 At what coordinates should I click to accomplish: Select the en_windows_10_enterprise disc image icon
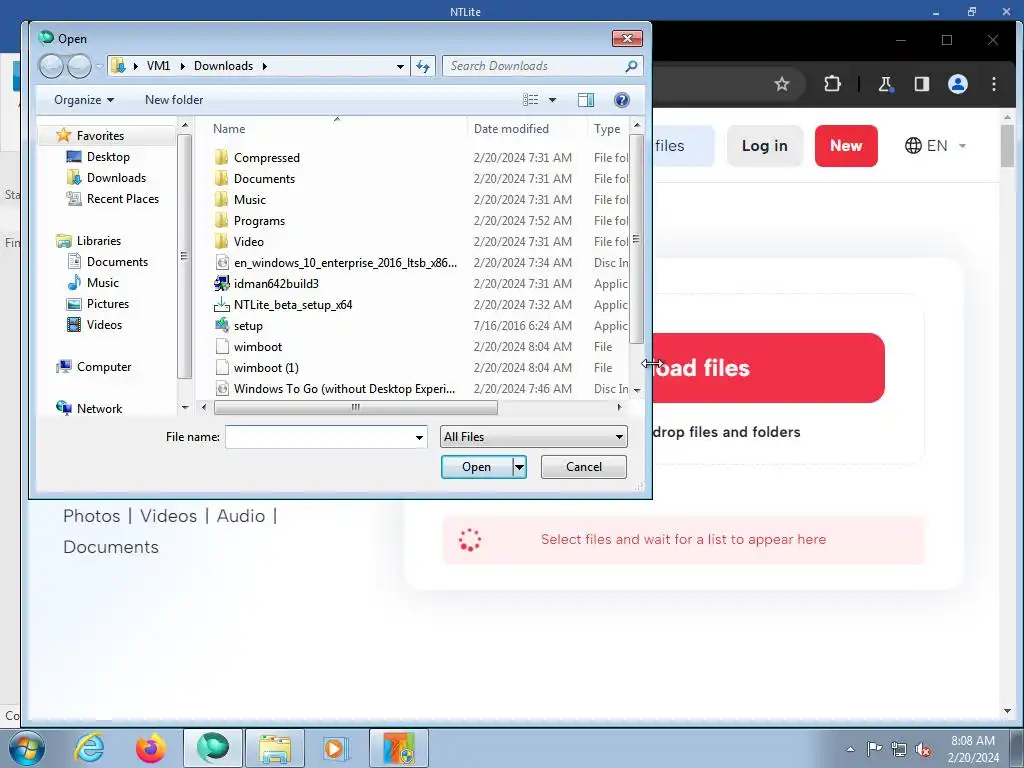(222, 263)
